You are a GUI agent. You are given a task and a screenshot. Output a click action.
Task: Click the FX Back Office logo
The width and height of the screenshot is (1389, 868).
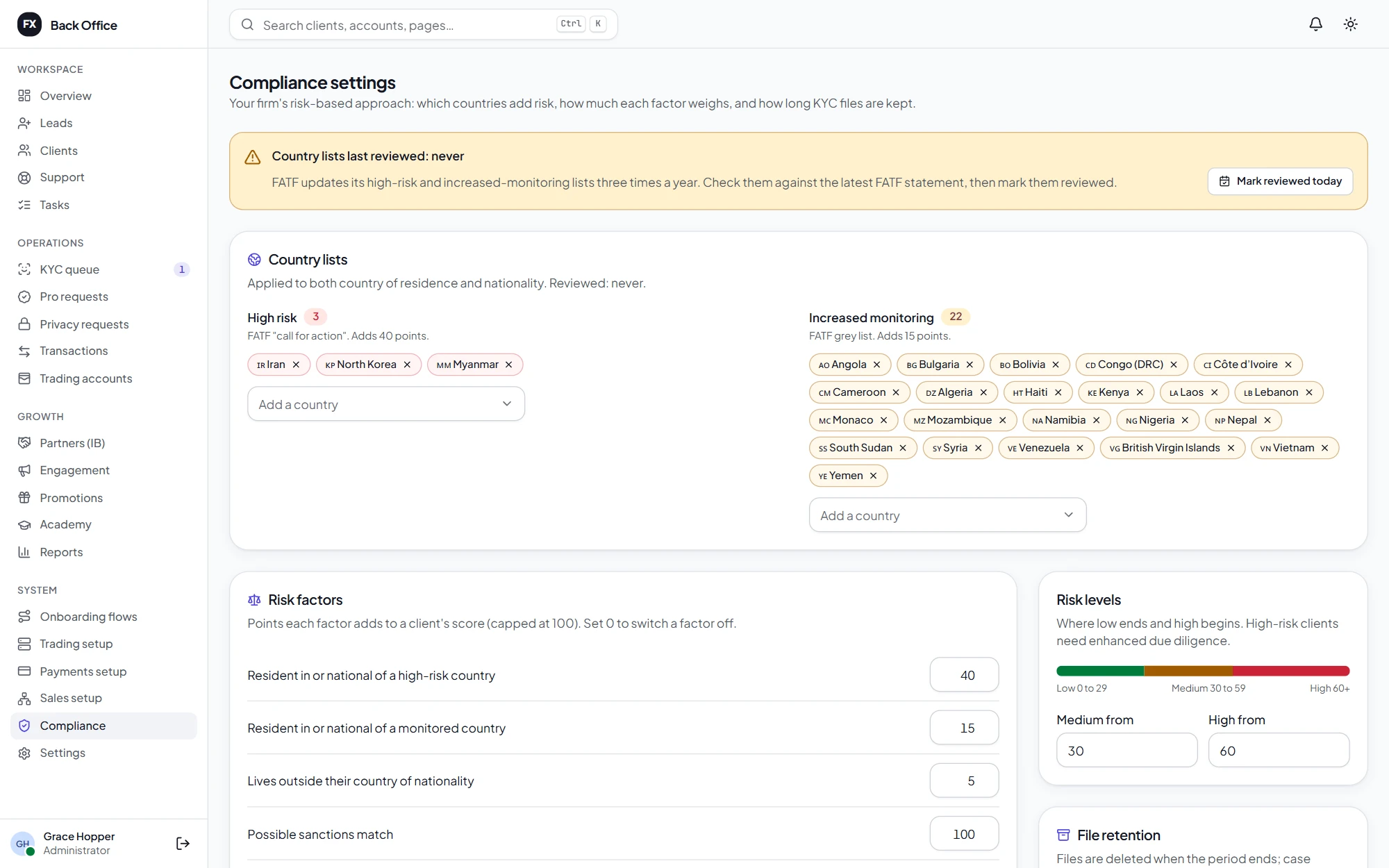pos(67,25)
